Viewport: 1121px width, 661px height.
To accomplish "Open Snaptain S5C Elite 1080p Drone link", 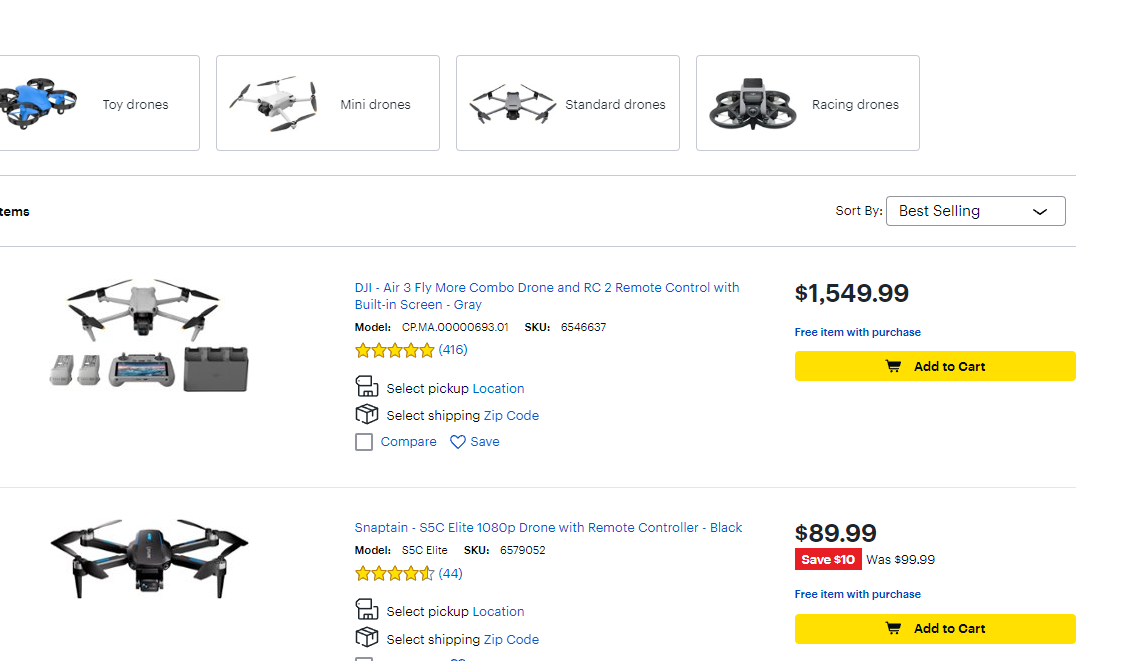I will [548, 528].
